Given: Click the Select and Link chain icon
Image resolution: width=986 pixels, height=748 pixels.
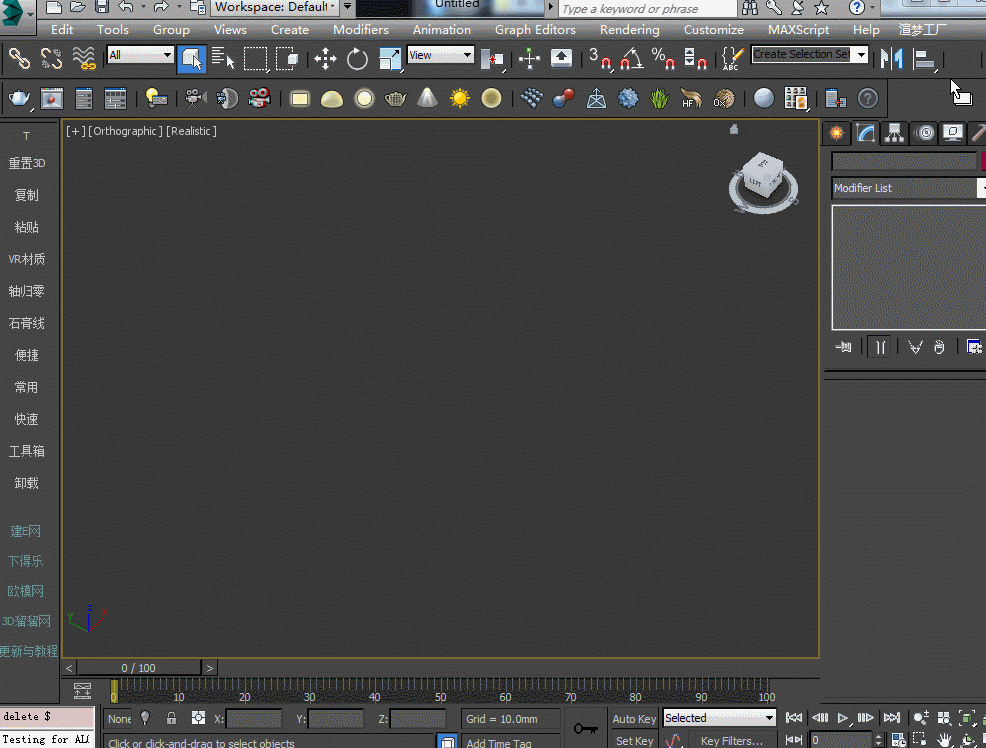Looking at the screenshot, I should coord(19,59).
